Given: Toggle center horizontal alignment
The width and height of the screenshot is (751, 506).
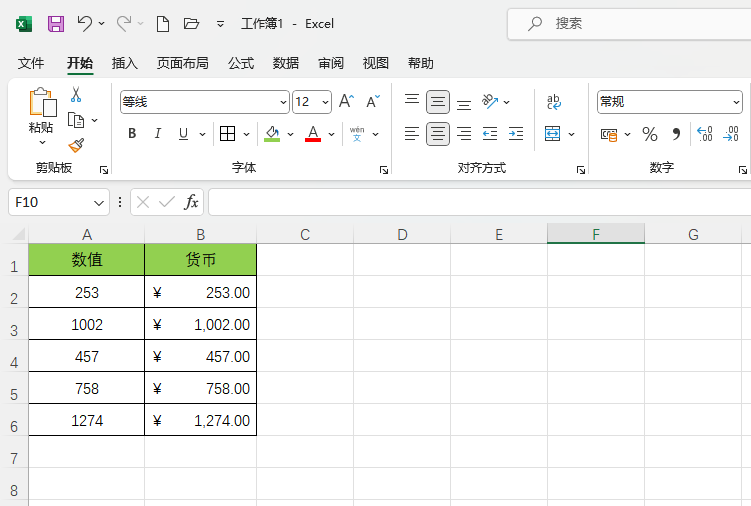Looking at the screenshot, I should tap(438, 134).
